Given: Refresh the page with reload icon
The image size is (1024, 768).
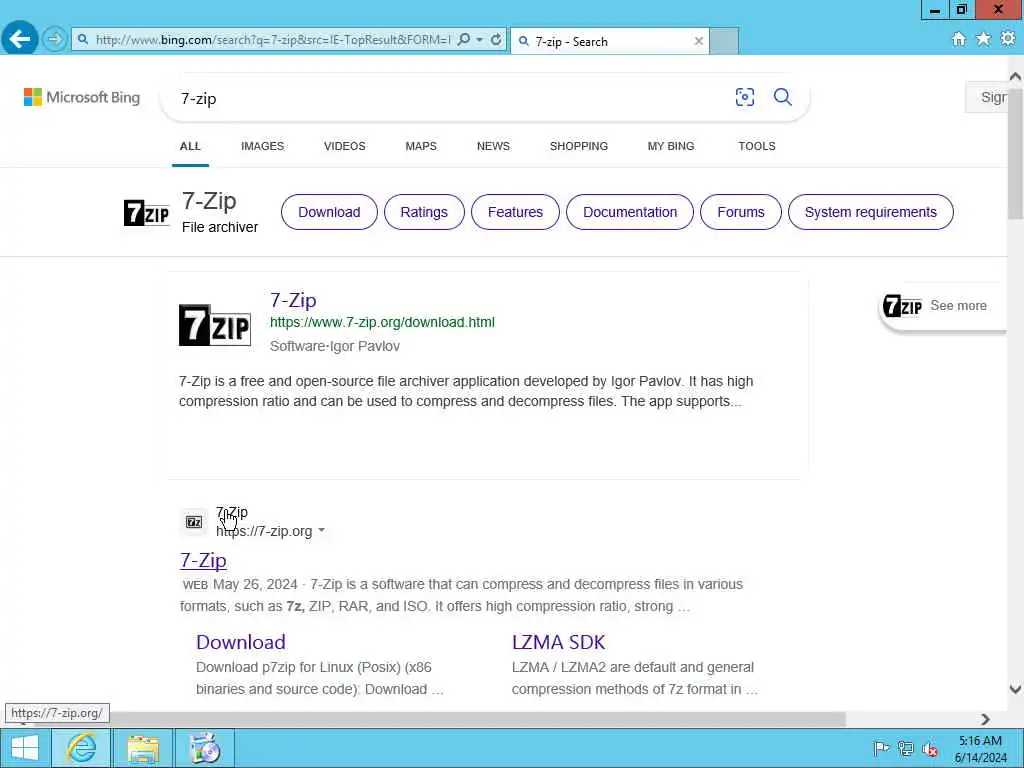Looking at the screenshot, I should click(496, 40).
